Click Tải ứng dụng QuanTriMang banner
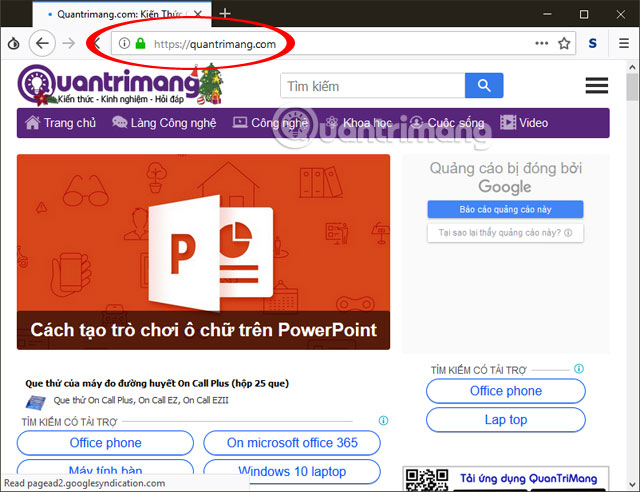Screen dimensions: 640x492 coord(528,478)
